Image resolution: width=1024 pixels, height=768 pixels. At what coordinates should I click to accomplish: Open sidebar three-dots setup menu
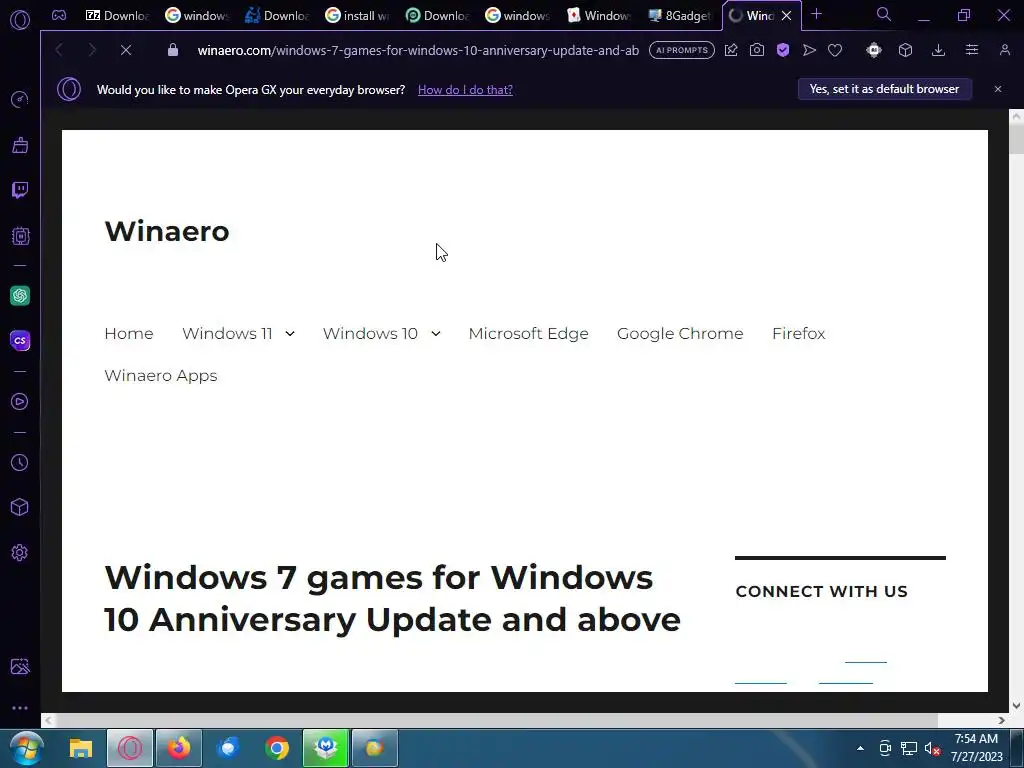tap(20, 708)
